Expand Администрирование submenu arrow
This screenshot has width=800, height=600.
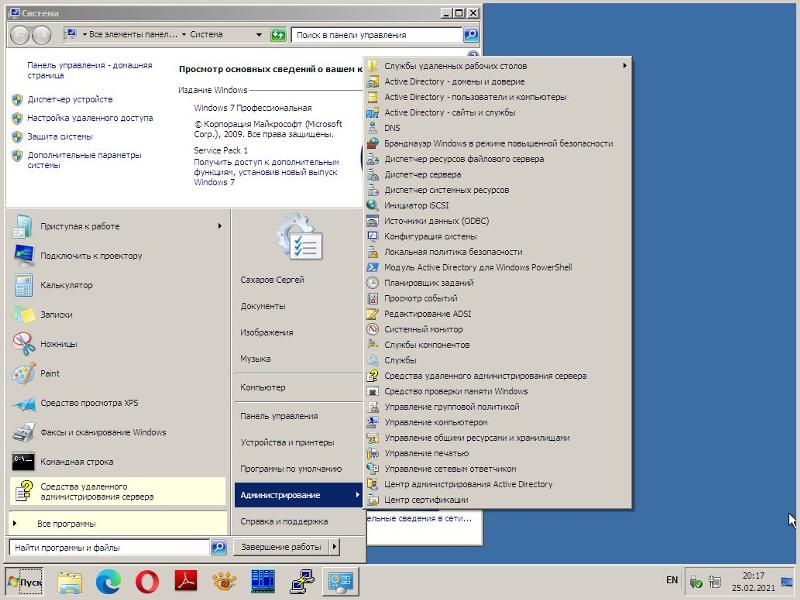click(357, 495)
